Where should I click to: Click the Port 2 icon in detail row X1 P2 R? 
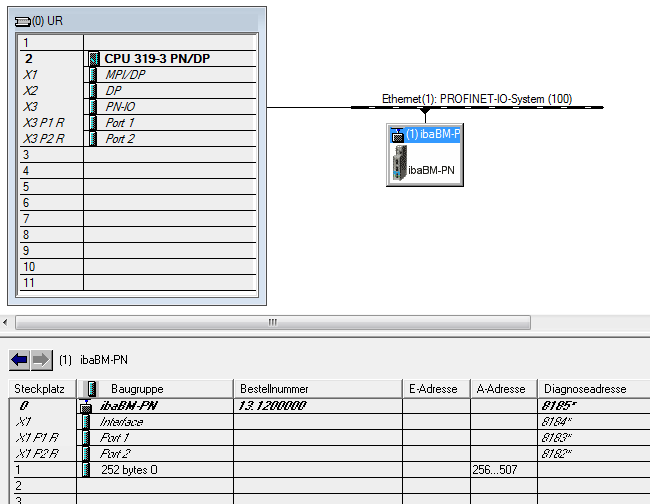point(86,454)
